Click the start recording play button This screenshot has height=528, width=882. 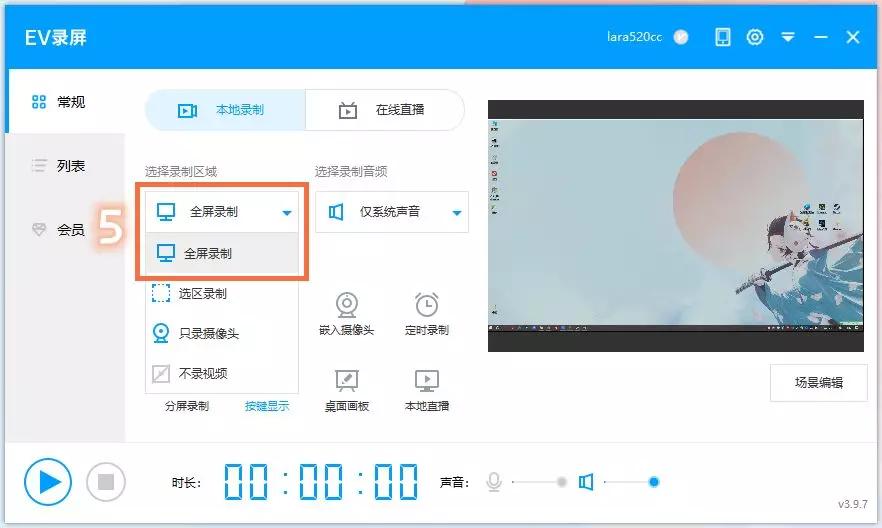tap(48, 482)
